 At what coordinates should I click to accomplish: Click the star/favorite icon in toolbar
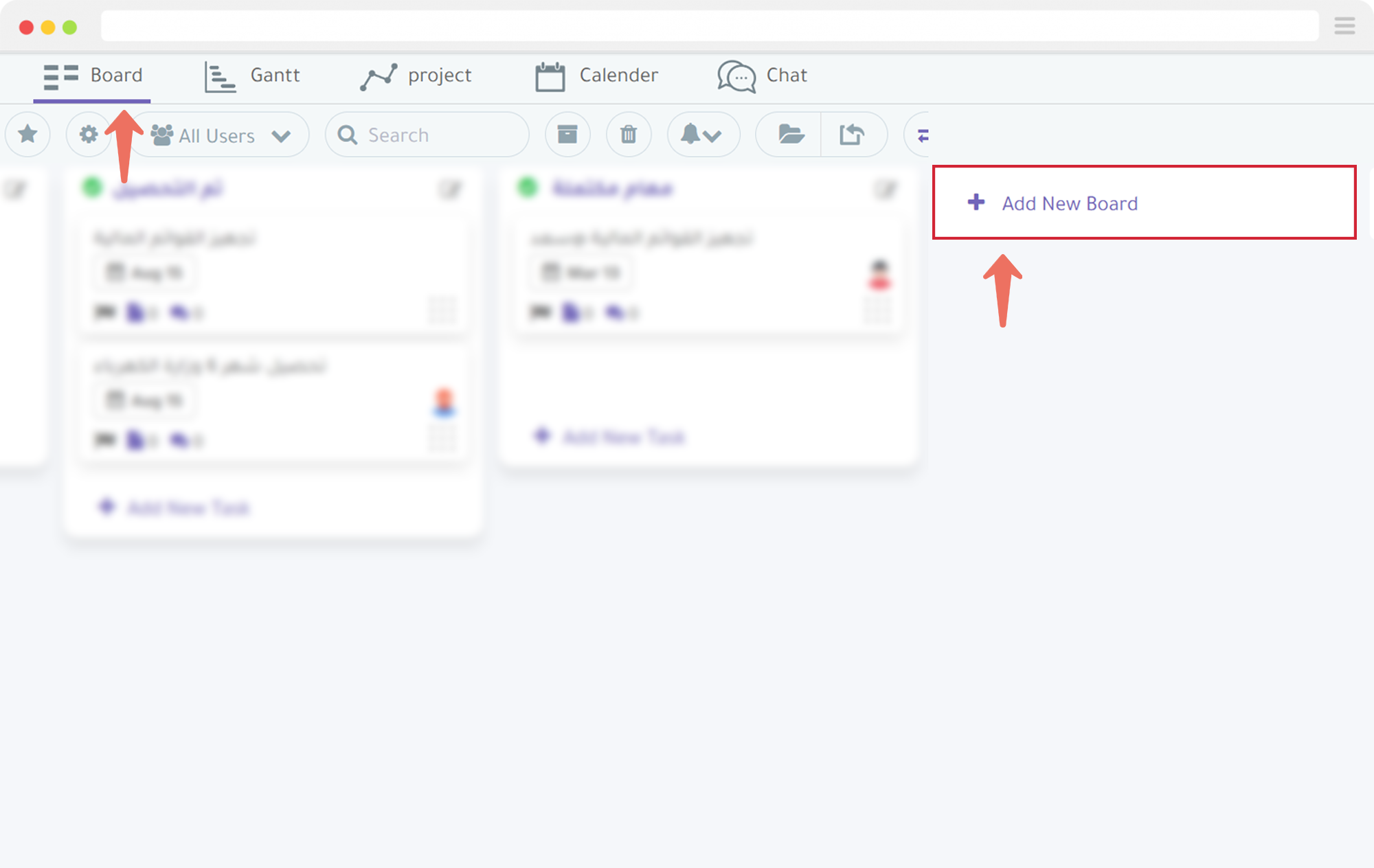click(27, 134)
